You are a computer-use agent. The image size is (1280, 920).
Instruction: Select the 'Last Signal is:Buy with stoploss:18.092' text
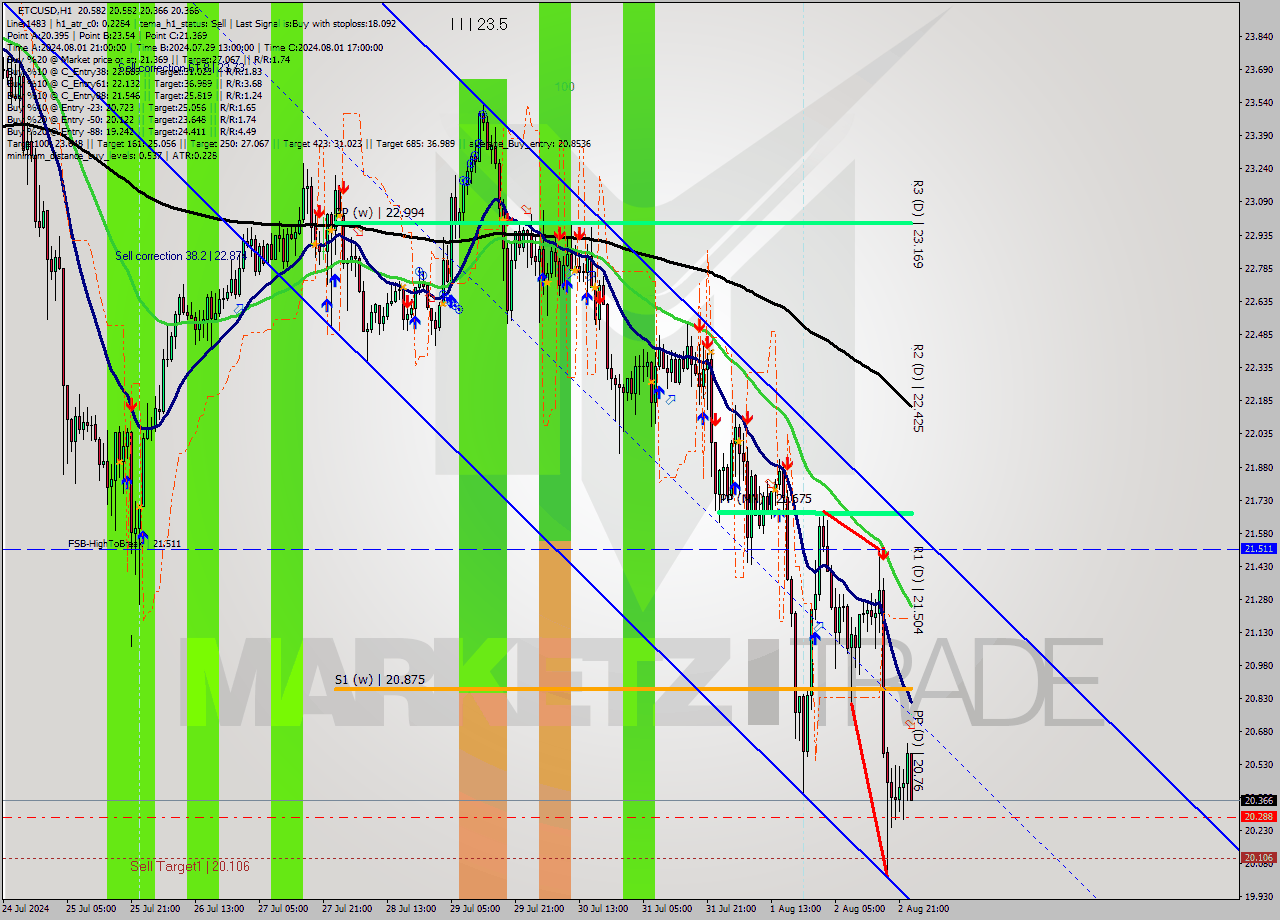pyautogui.click(x=315, y=23)
